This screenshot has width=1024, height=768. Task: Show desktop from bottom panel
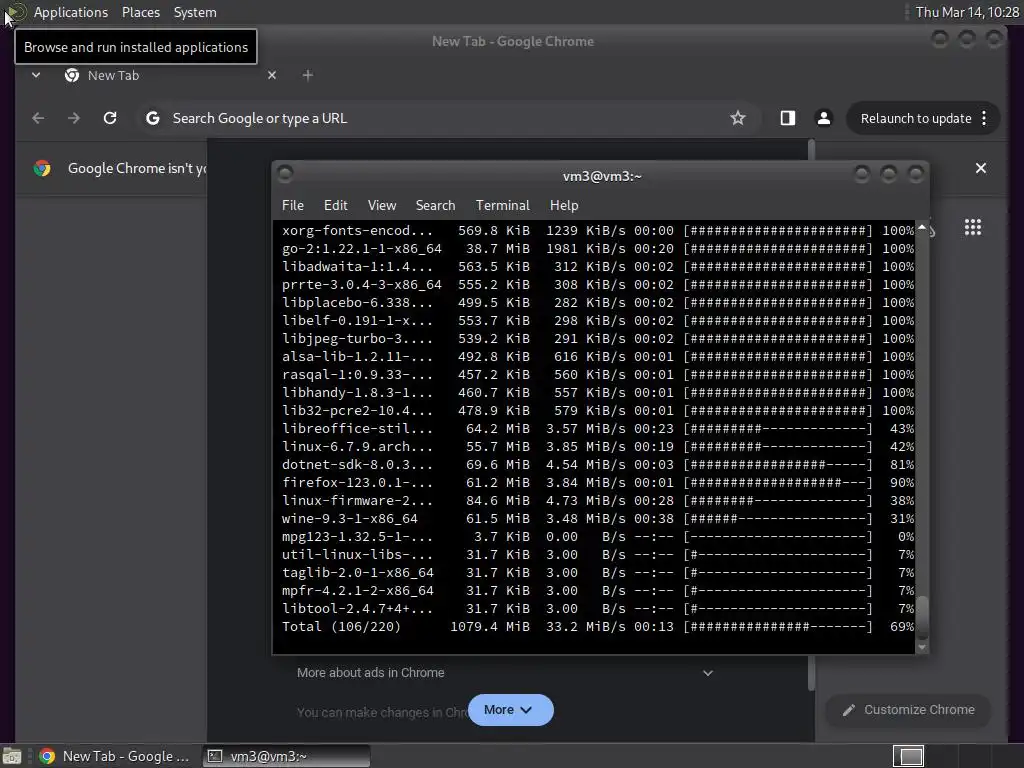(x=12, y=756)
